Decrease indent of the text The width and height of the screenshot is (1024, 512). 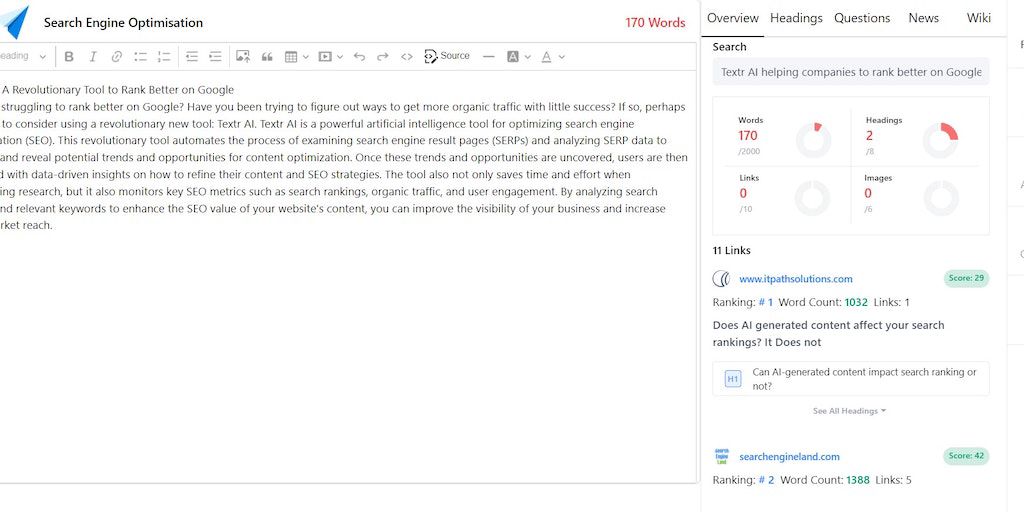pos(191,57)
